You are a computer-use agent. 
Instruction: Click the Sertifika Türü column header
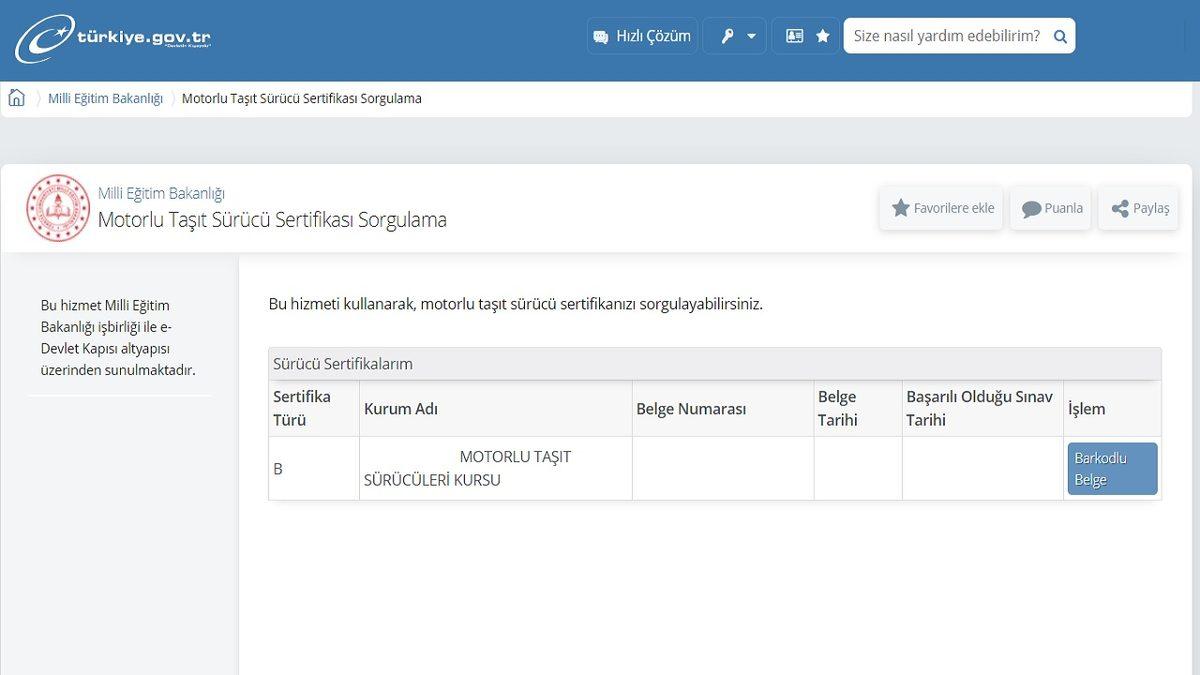(302, 408)
